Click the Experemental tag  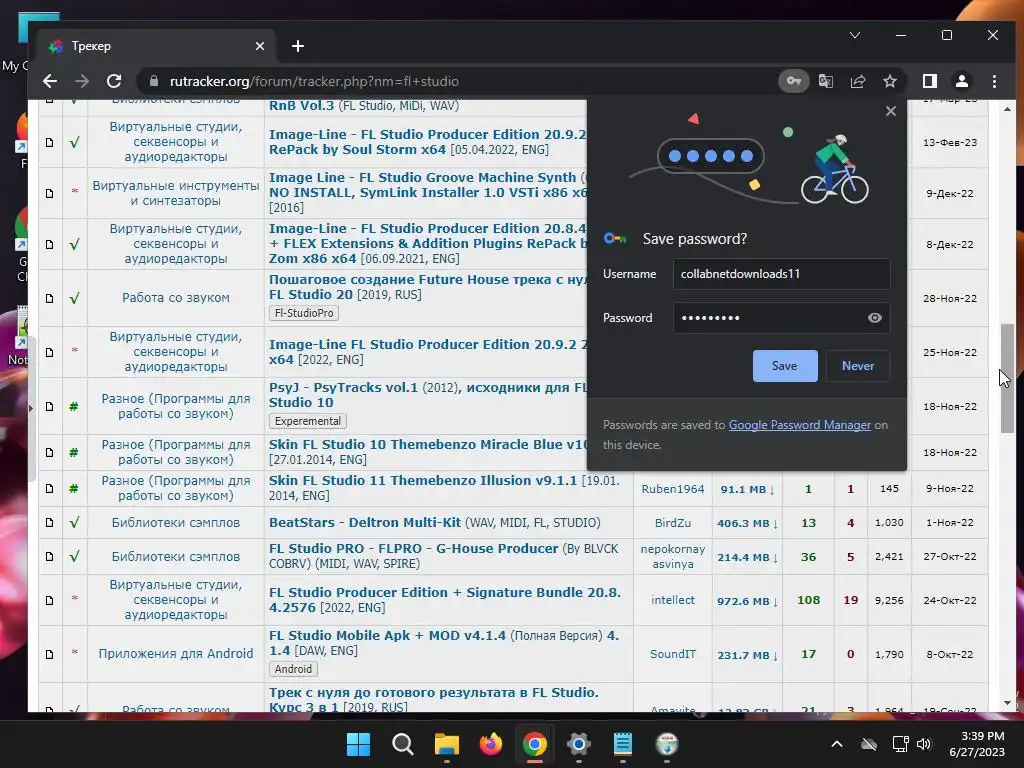308,421
